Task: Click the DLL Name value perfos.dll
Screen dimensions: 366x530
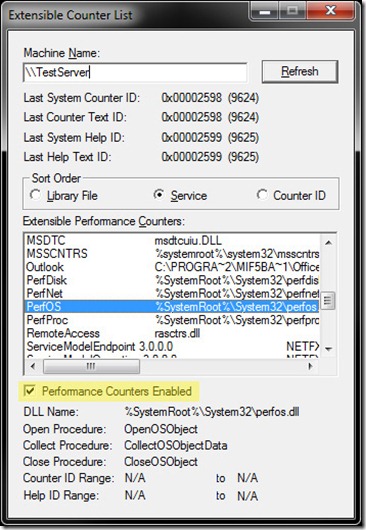Action: click(x=212, y=411)
